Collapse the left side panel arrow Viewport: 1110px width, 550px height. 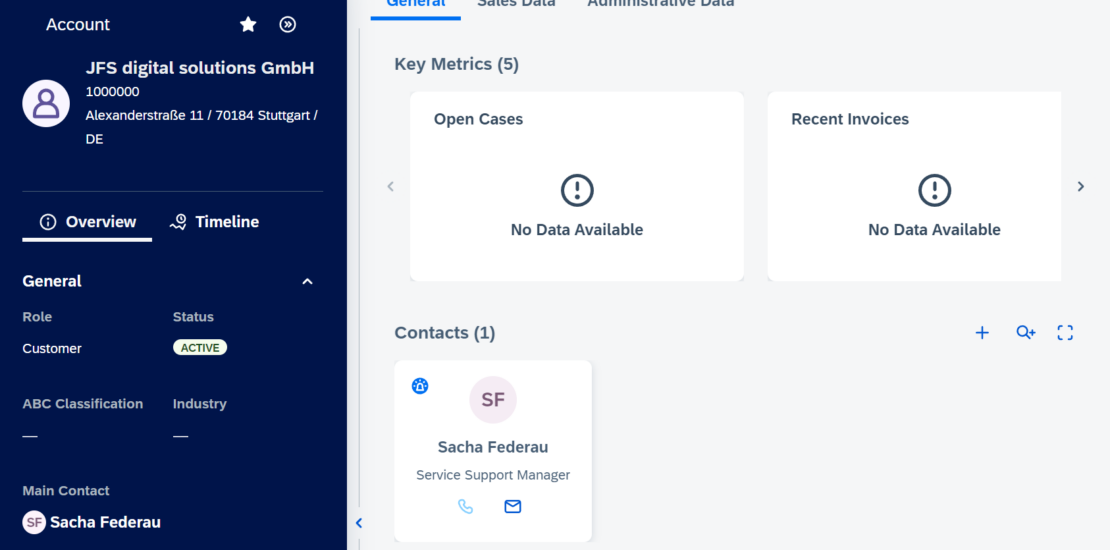point(359,522)
